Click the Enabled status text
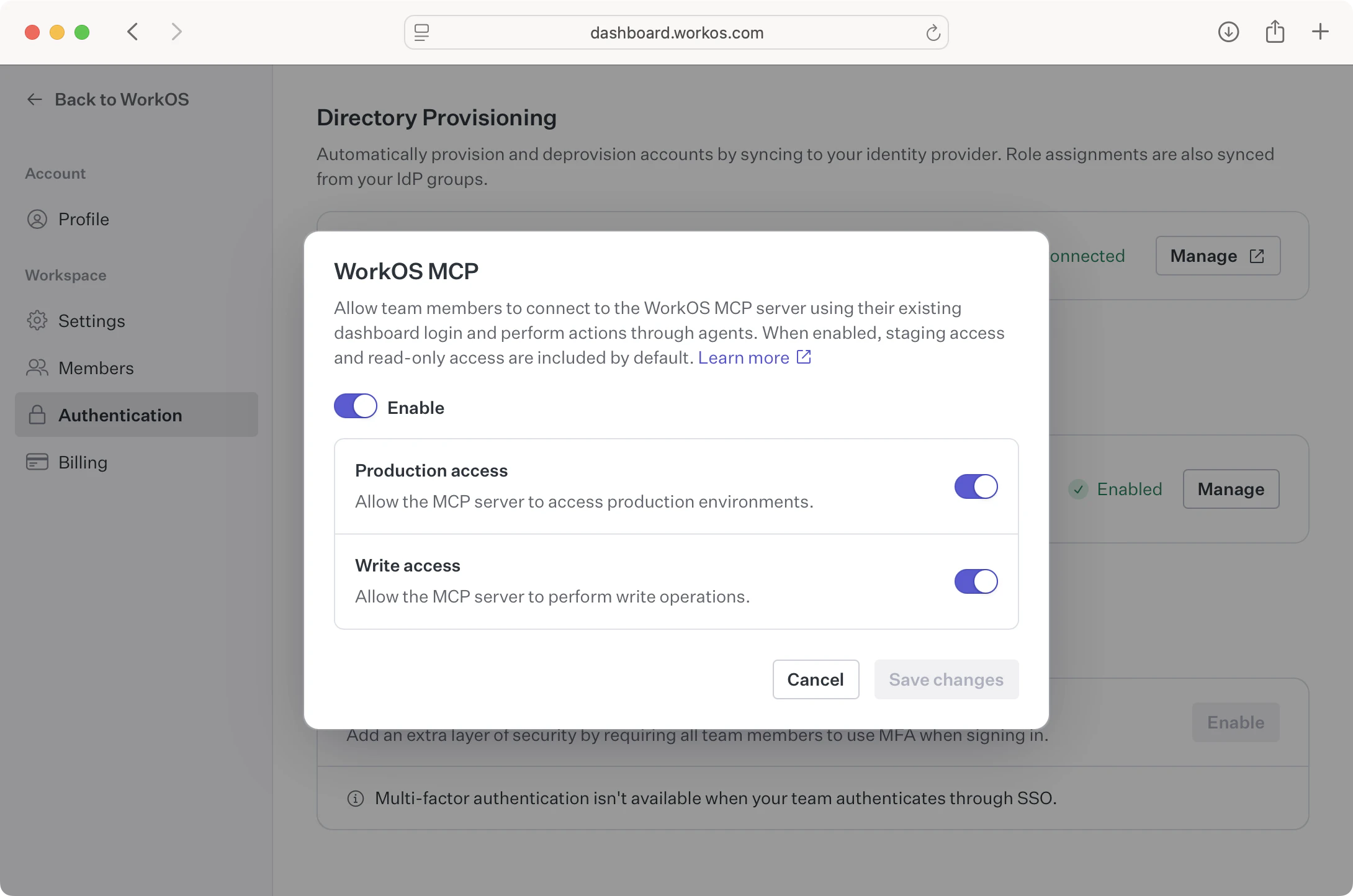The image size is (1353, 896). click(x=1130, y=489)
